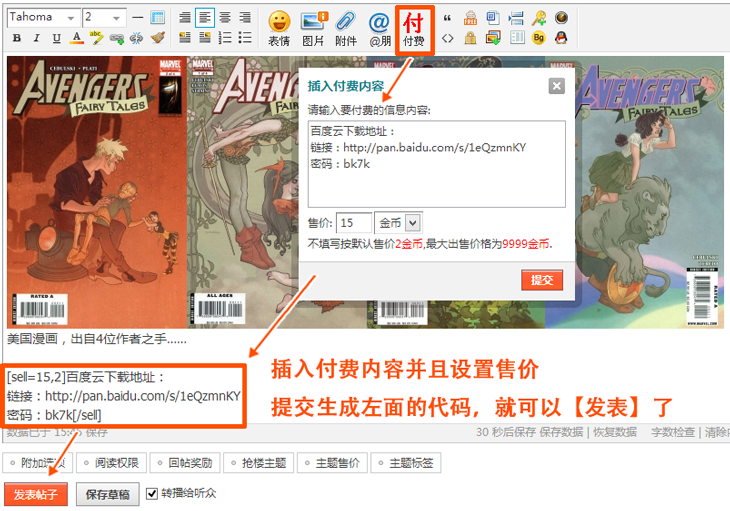The width and height of the screenshot is (730, 511).
Task: Click the 付费 paid content button
Action: [414, 29]
